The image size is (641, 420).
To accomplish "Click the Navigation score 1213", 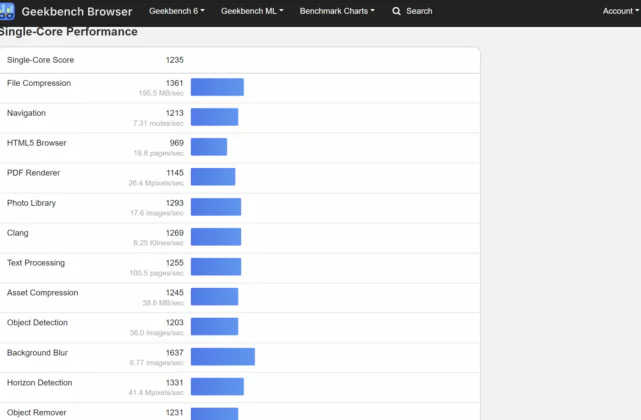I will point(175,113).
